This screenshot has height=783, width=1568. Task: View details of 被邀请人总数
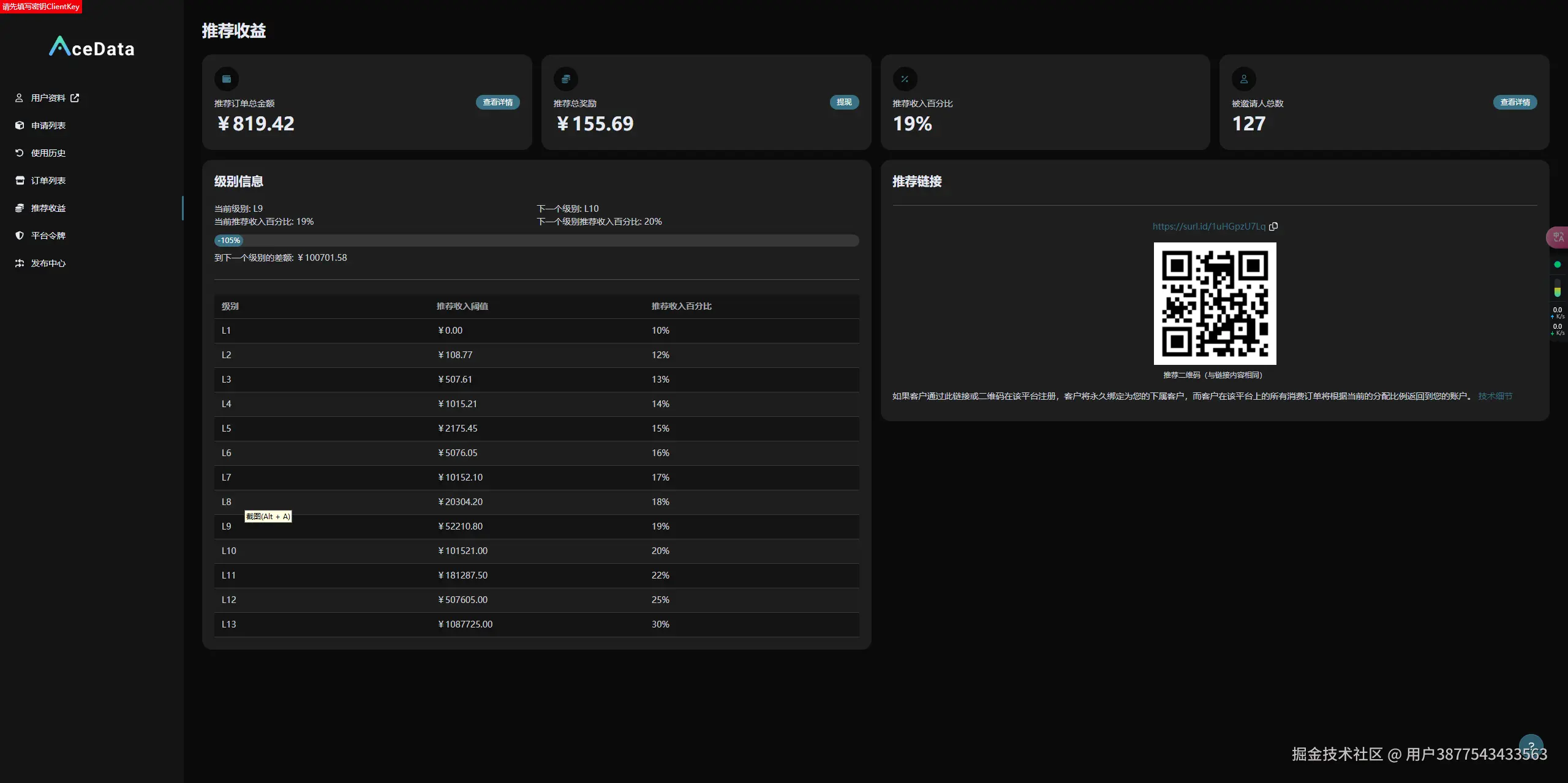pos(1515,102)
